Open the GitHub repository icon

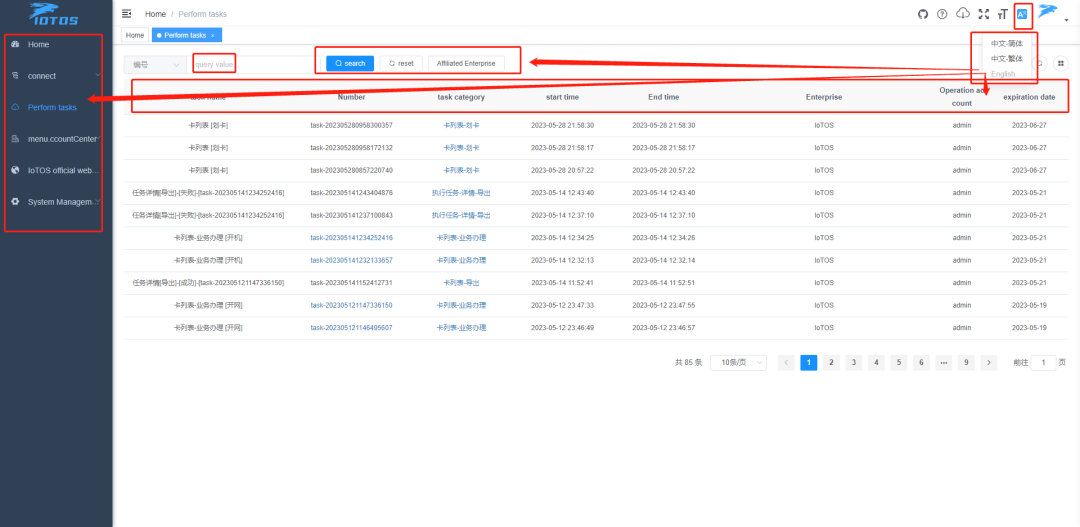click(x=923, y=14)
